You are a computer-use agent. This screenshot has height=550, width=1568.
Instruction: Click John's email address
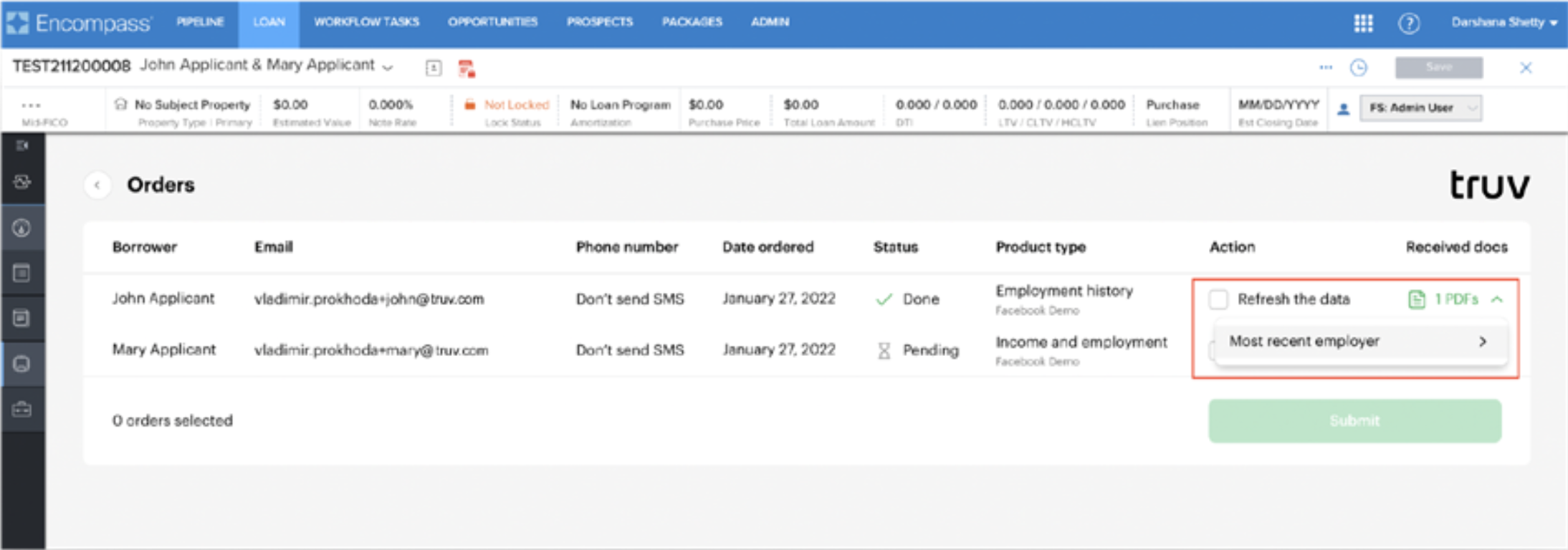tap(369, 299)
